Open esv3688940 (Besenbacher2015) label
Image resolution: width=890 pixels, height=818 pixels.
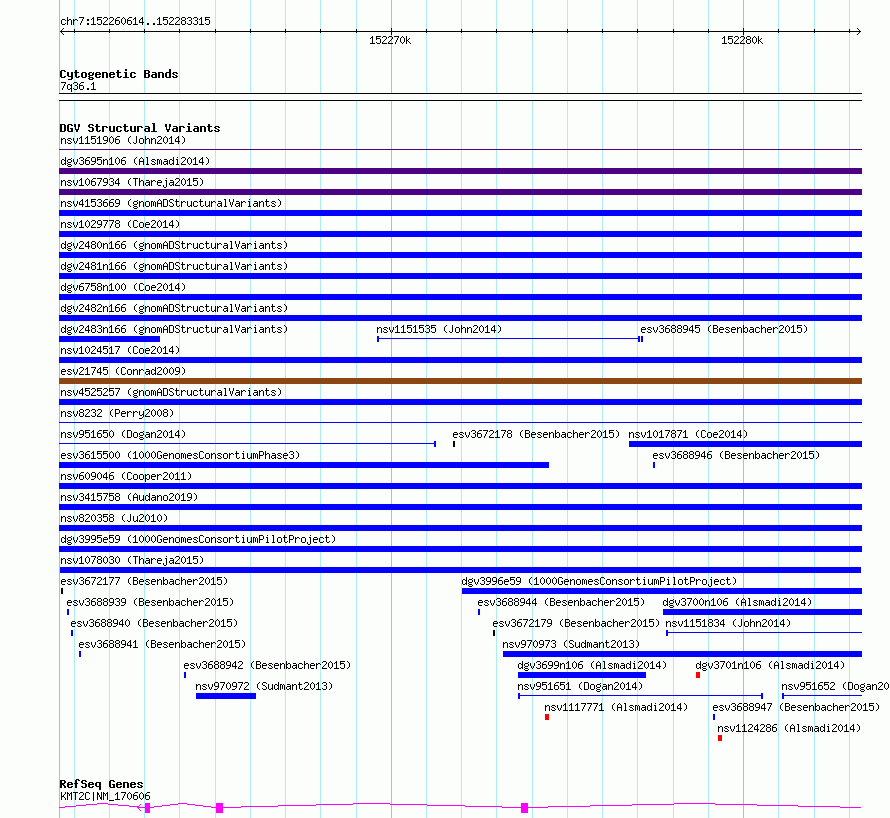[154, 623]
